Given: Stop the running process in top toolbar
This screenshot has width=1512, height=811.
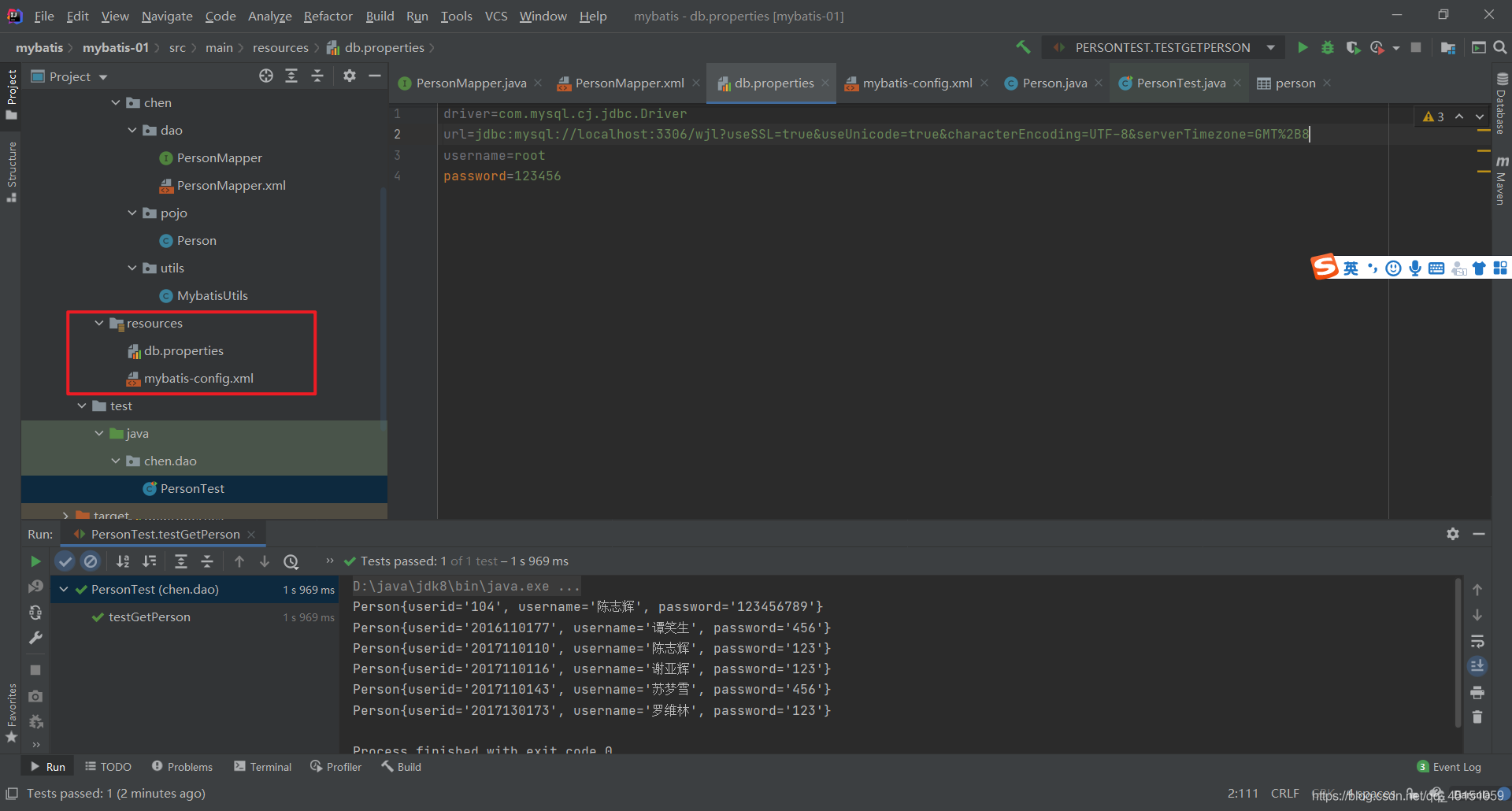Looking at the screenshot, I should click(x=1416, y=47).
